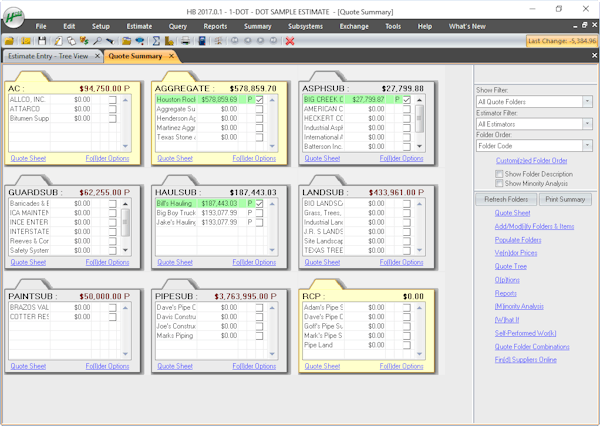The width and height of the screenshot is (600, 426).
Task: Click the yellow envelope toolbar icon
Action: pos(26,41)
